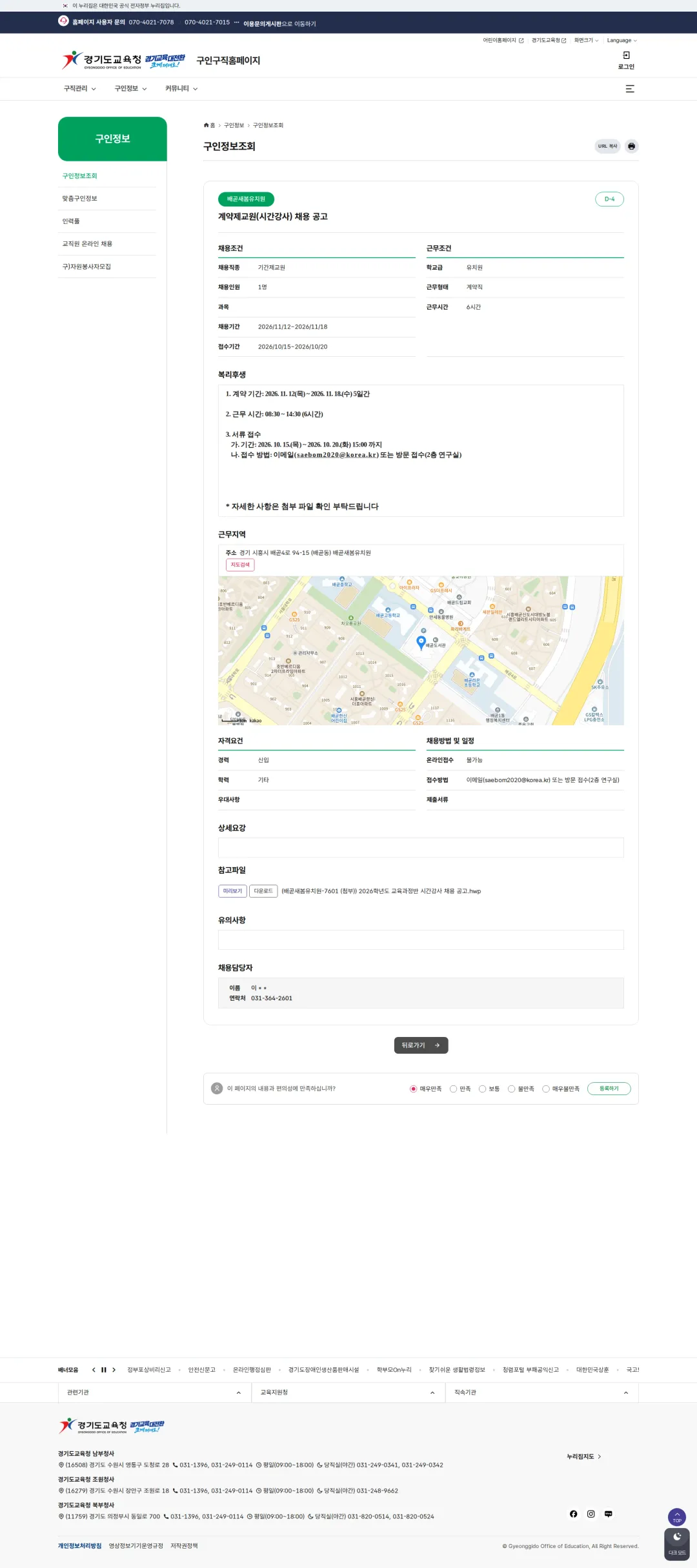Preview the attached file with 미리보기

coord(232,891)
